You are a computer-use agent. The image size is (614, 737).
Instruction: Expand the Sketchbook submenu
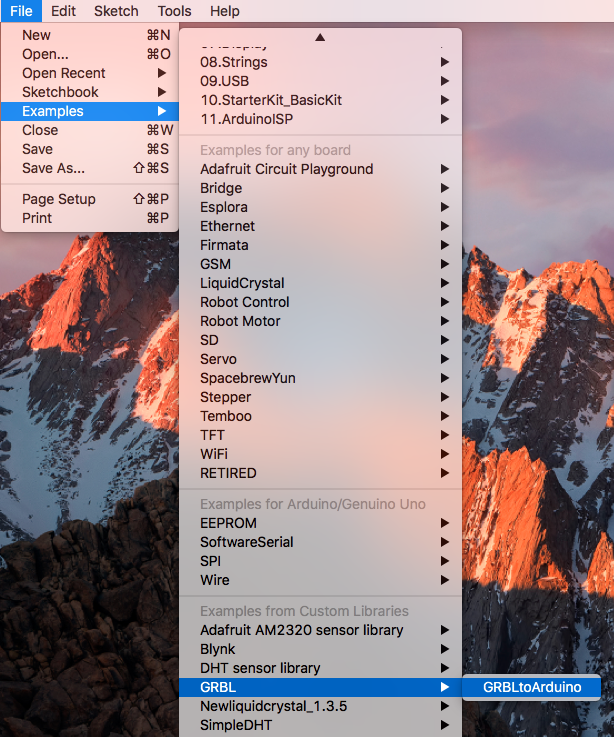(90, 92)
